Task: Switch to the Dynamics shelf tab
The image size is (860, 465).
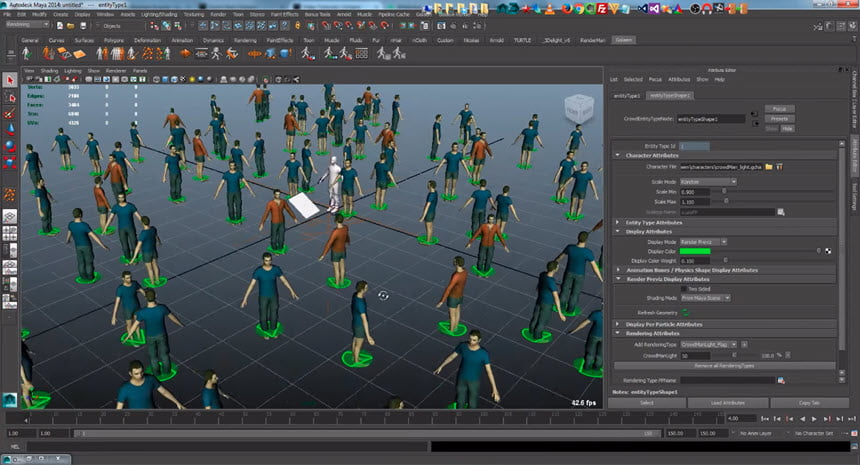Action: click(213, 40)
